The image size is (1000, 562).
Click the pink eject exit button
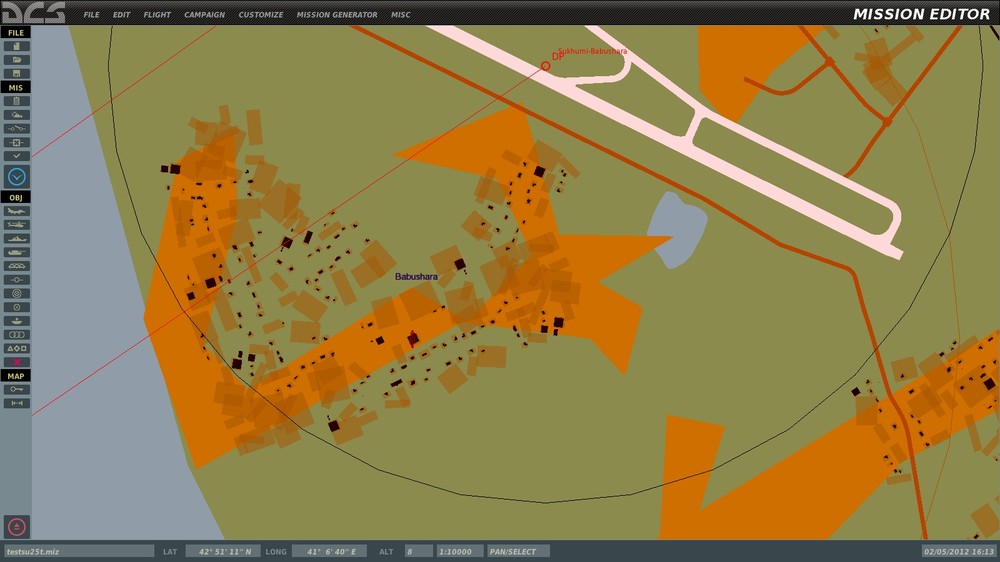pos(17,527)
